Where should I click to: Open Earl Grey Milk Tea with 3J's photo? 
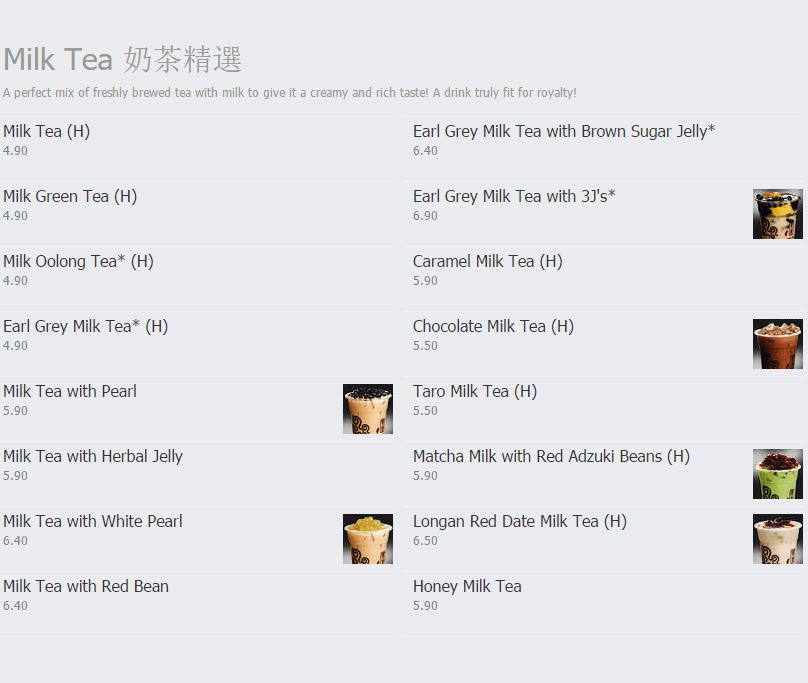coord(777,214)
